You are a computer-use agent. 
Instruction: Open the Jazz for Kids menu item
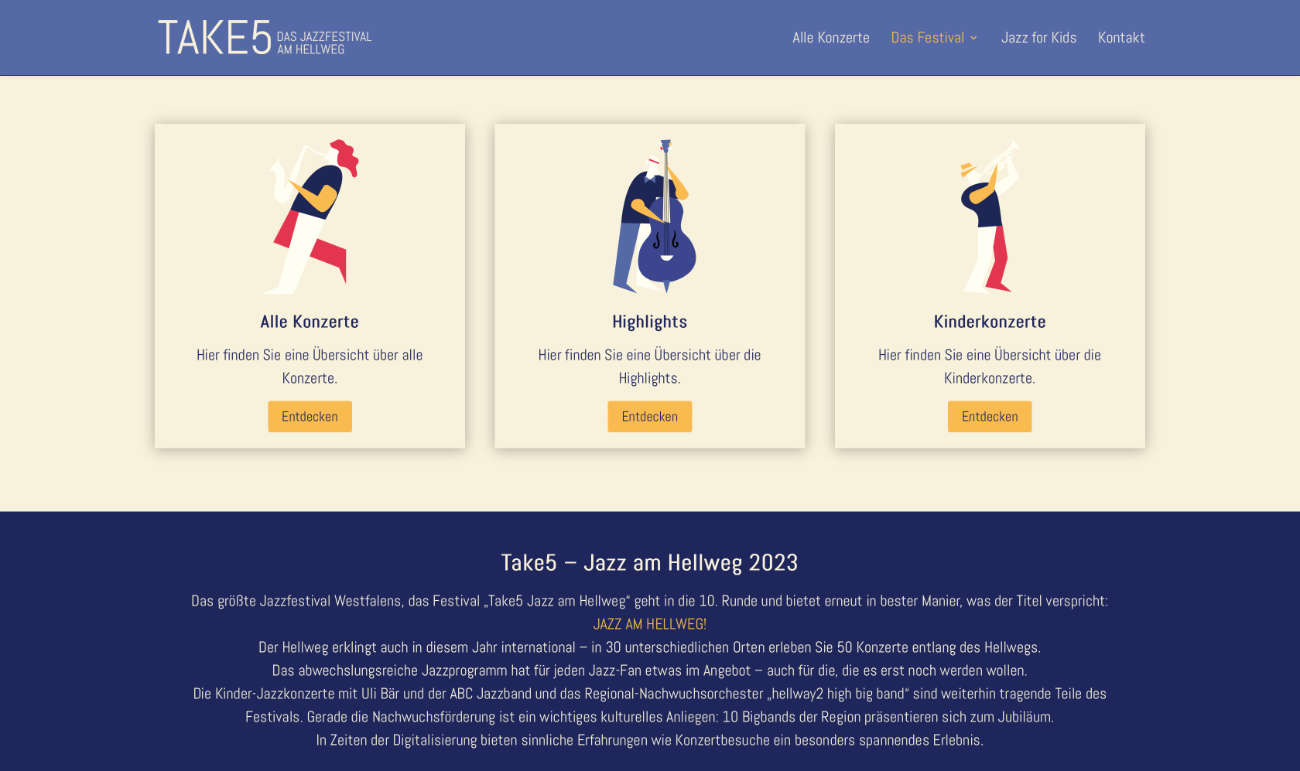tap(1039, 37)
